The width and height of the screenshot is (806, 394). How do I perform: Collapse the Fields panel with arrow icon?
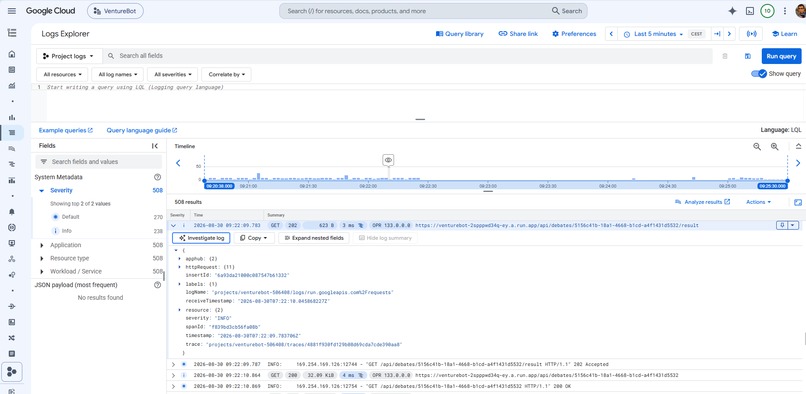point(155,146)
